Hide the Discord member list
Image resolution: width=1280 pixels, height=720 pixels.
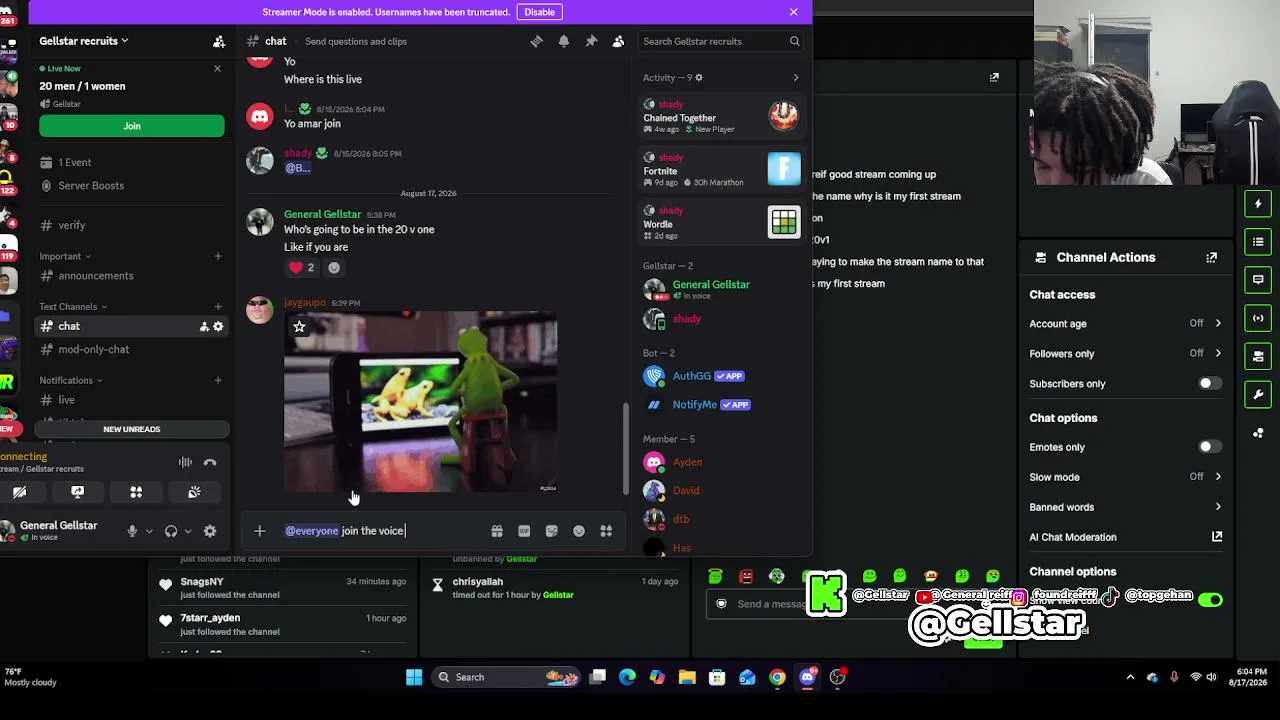tap(618, 41)
